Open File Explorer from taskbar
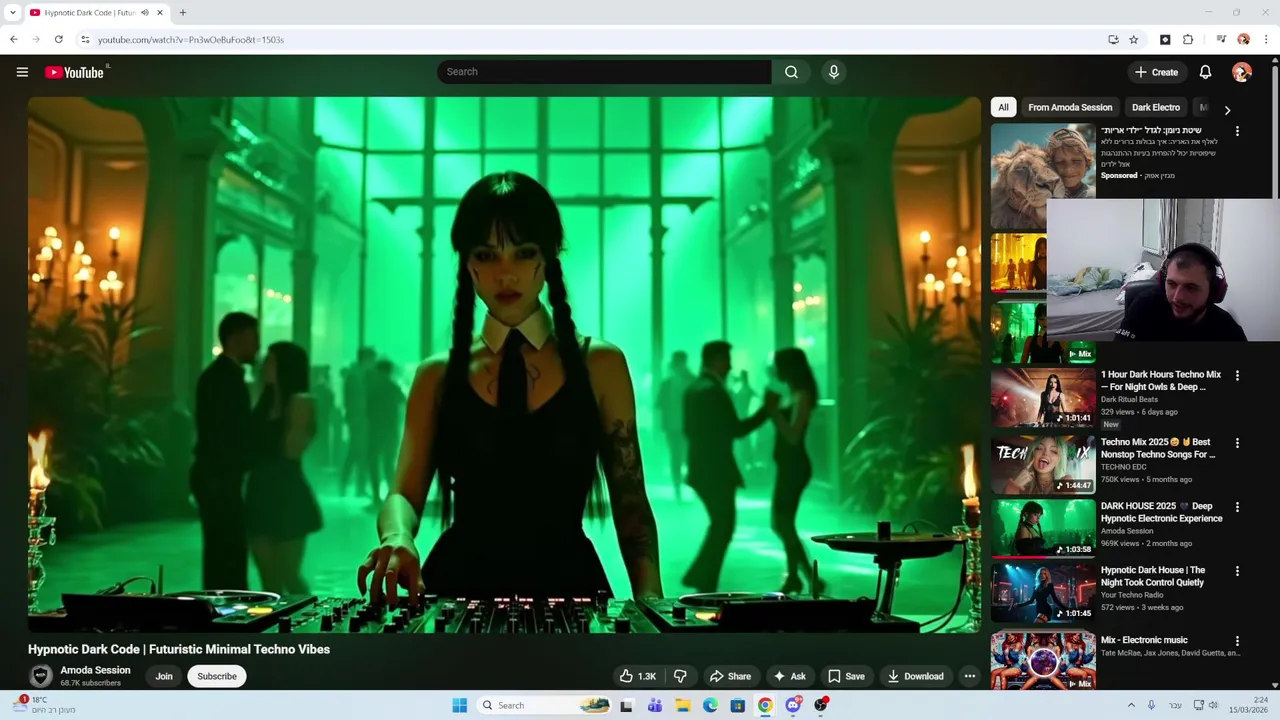 pos(683,705)
